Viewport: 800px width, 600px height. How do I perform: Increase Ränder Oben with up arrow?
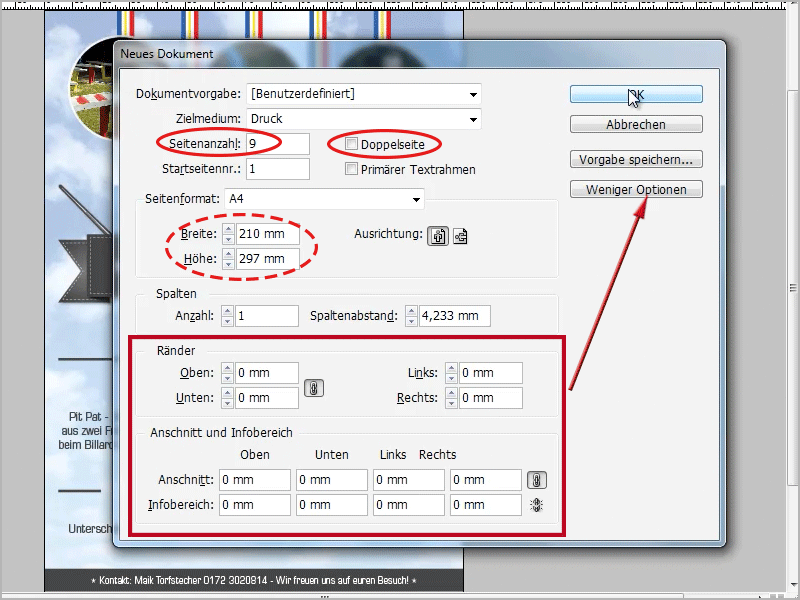coord(228,368)
